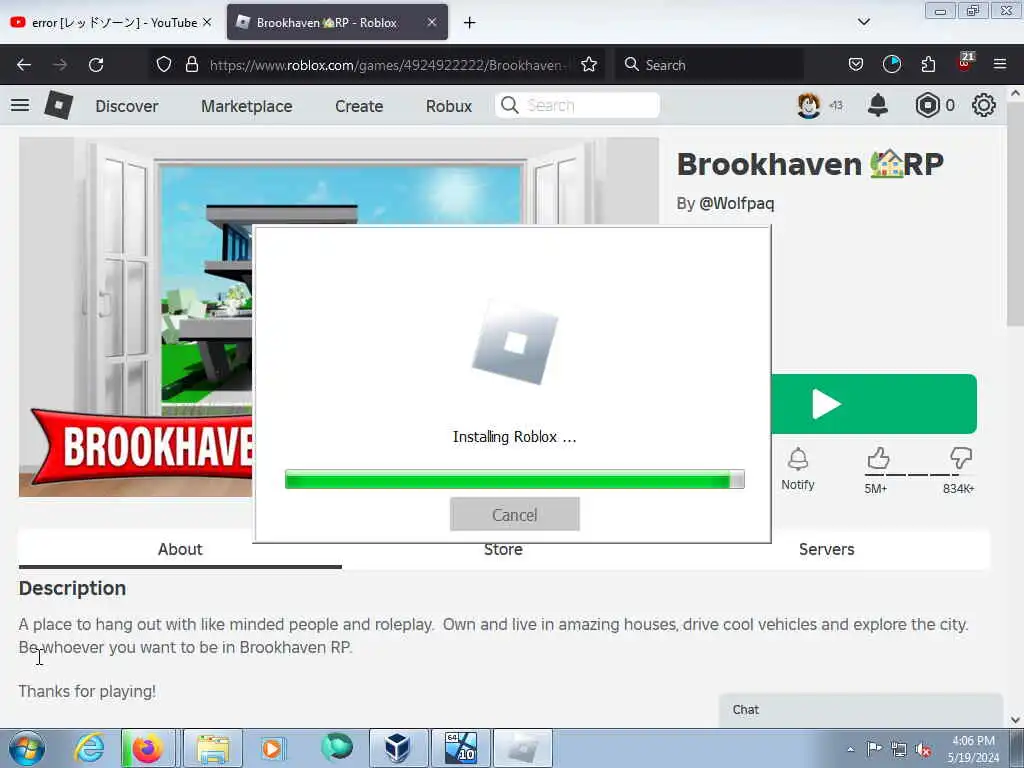1024x768 pixels.
Task: Click the red extension badge showing 21
Action: pyautogui.click(x=965, y=62)
